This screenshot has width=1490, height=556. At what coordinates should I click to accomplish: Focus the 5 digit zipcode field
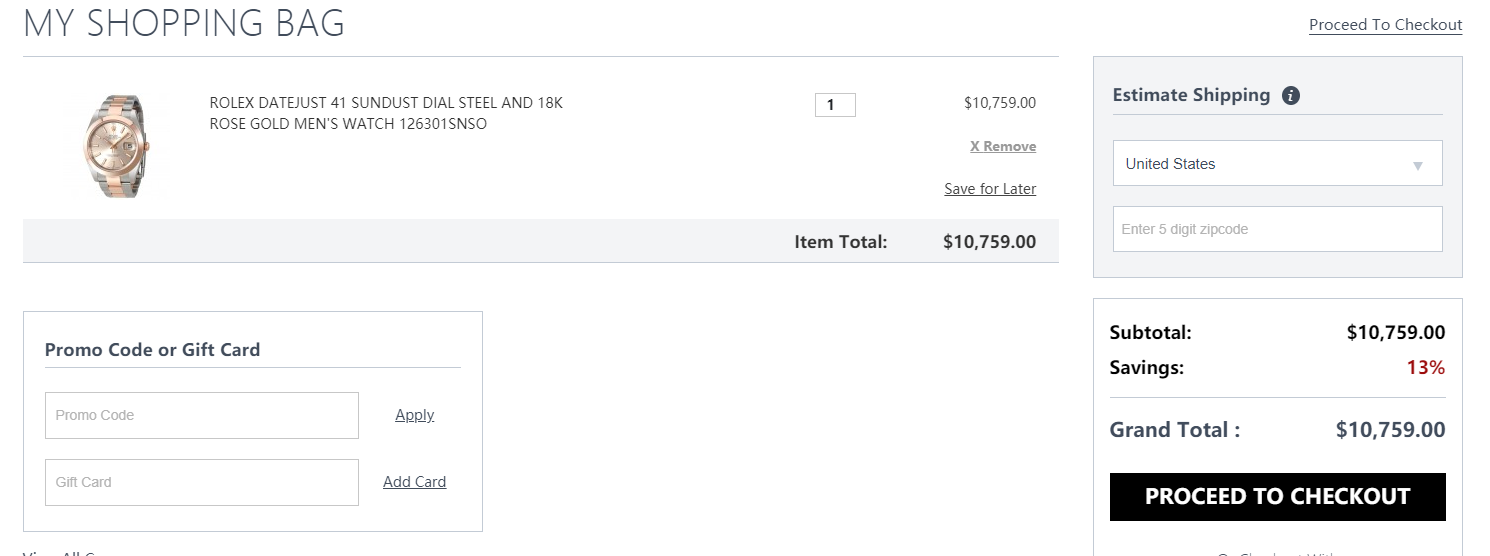click(x=1277, y=229)
